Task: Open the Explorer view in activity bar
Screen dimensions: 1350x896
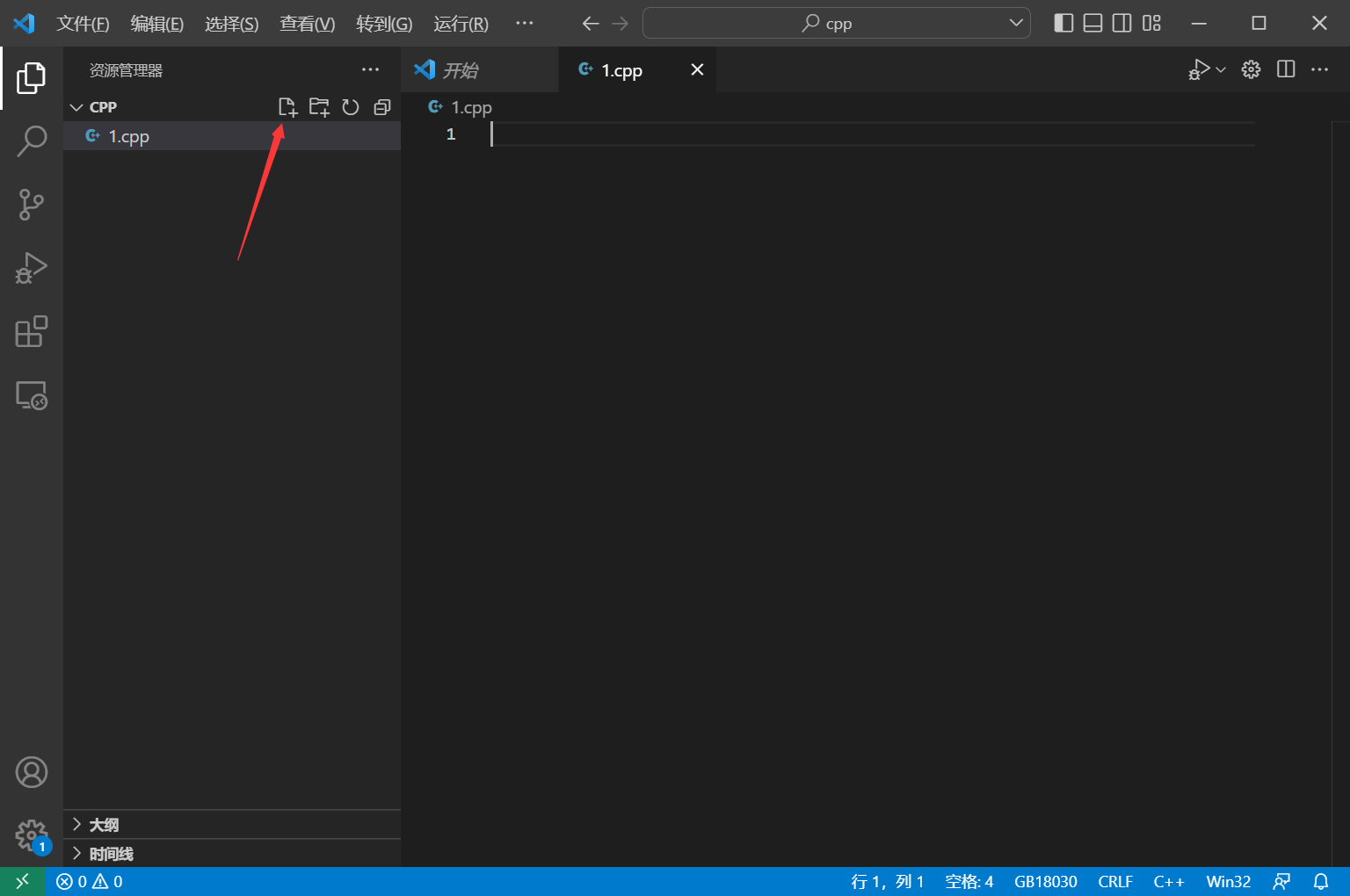Action: click(x=31, y=78)
